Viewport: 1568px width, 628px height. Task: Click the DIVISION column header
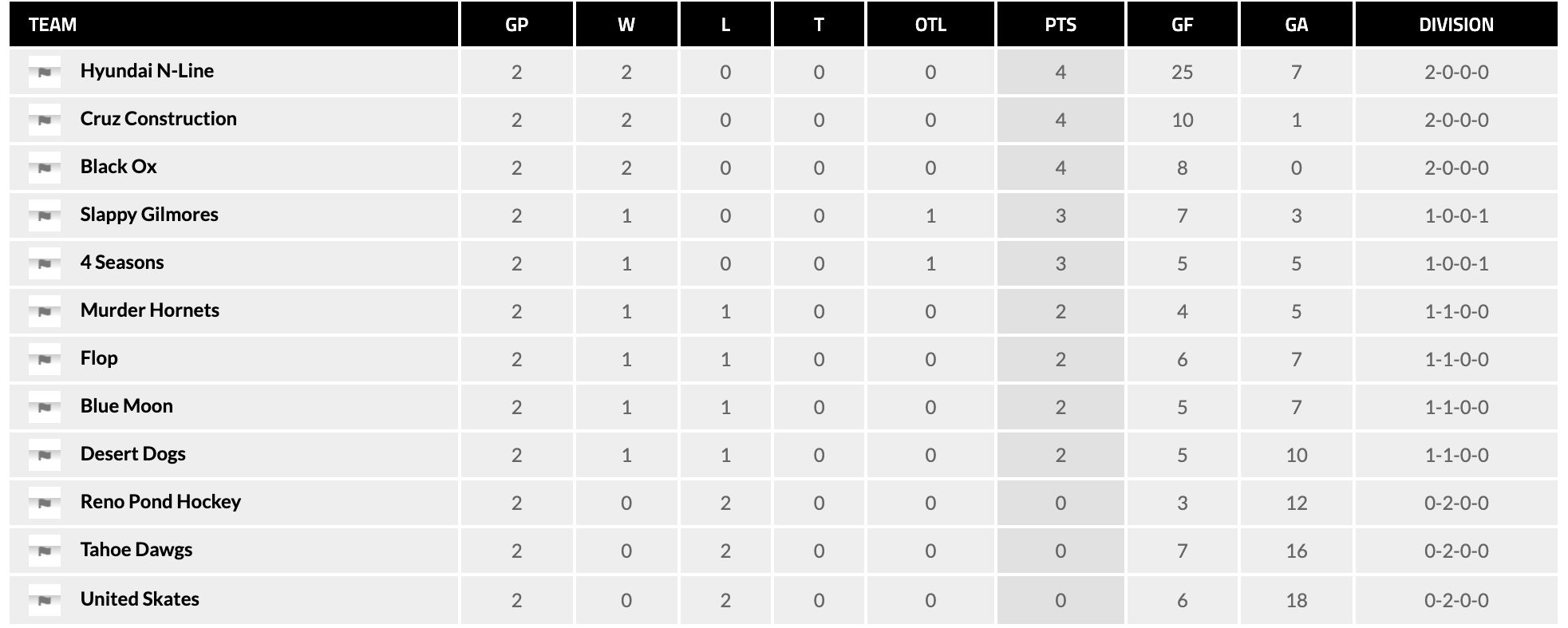click(1455, 25)
